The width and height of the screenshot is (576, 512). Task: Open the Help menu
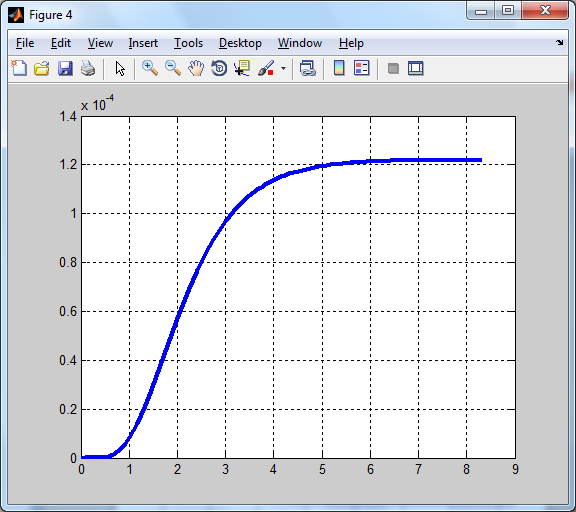click(x=351, y=43)
